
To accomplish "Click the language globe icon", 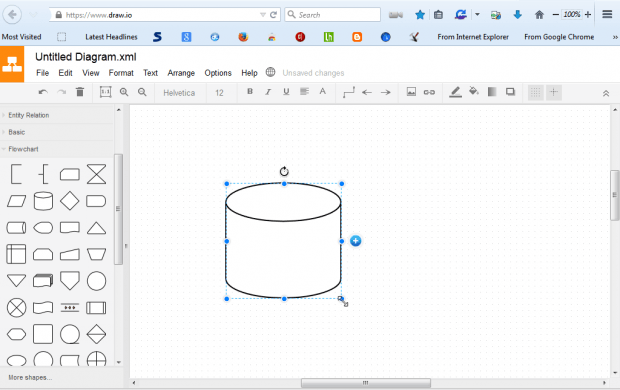I will [270, 72].
